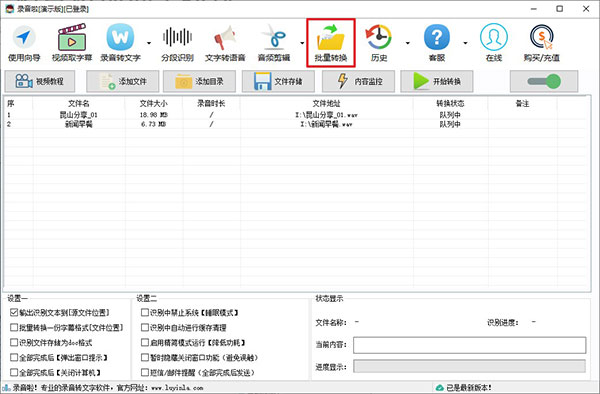
Task: Open the 文字转语音 text-to-speech megaphone icon
Action: pyautogui.click(x=225, y=43)
